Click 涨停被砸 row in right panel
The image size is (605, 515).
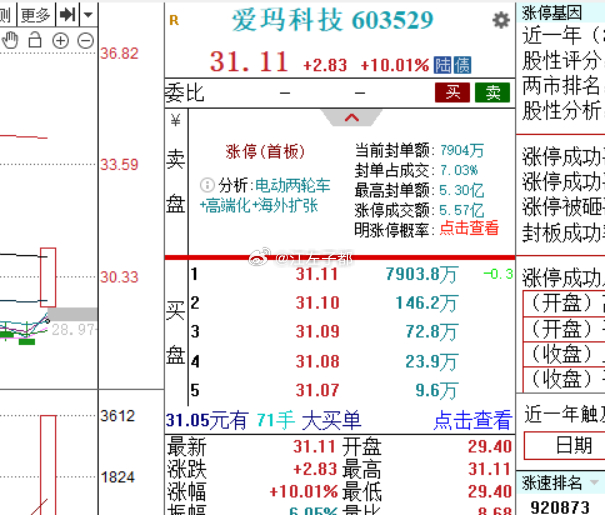(563, 207)
